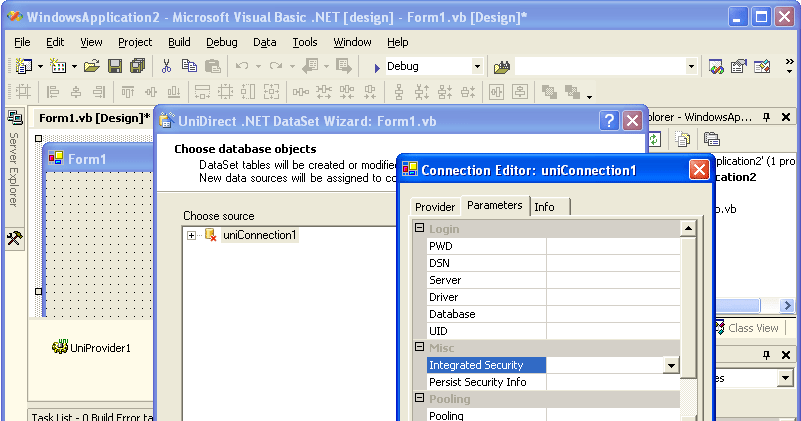The image size is (801, 421).
Task: Switch to the Provider tab
Action: pos(435,207)
